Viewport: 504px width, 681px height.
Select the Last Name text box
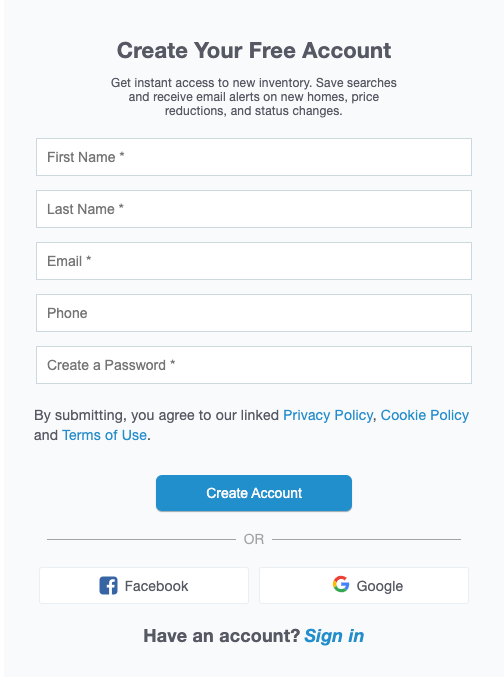[x=254, y=209]
